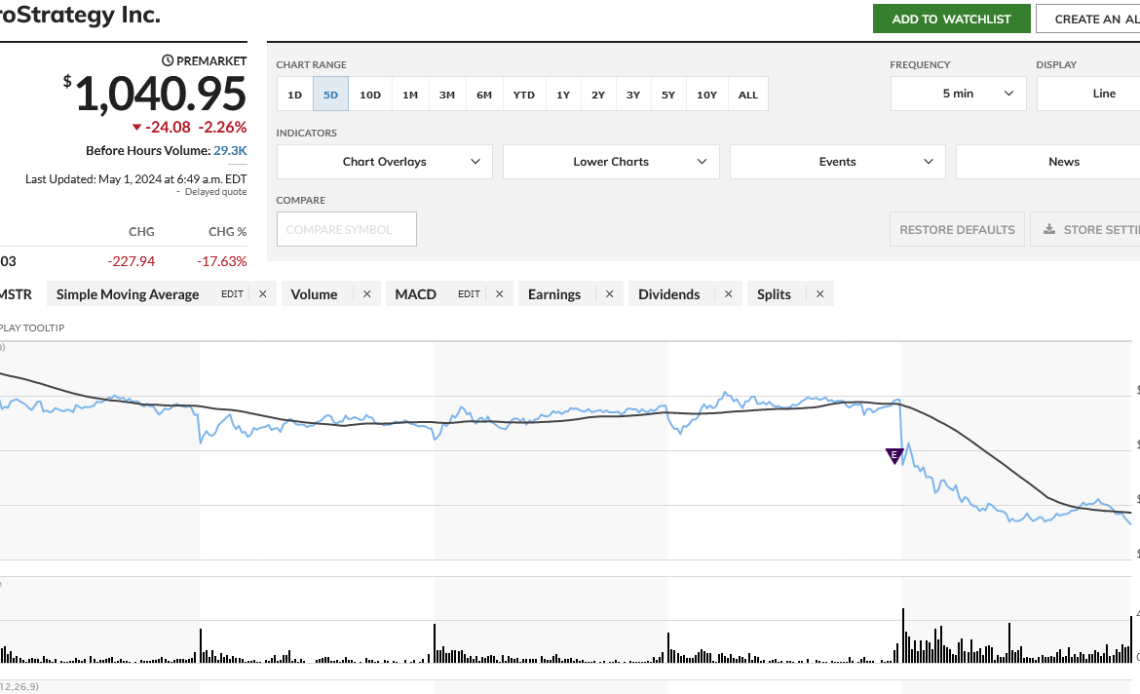1140x694 pixels.
Task: Switch chart range to 3Y
Action: click(633, 94)
